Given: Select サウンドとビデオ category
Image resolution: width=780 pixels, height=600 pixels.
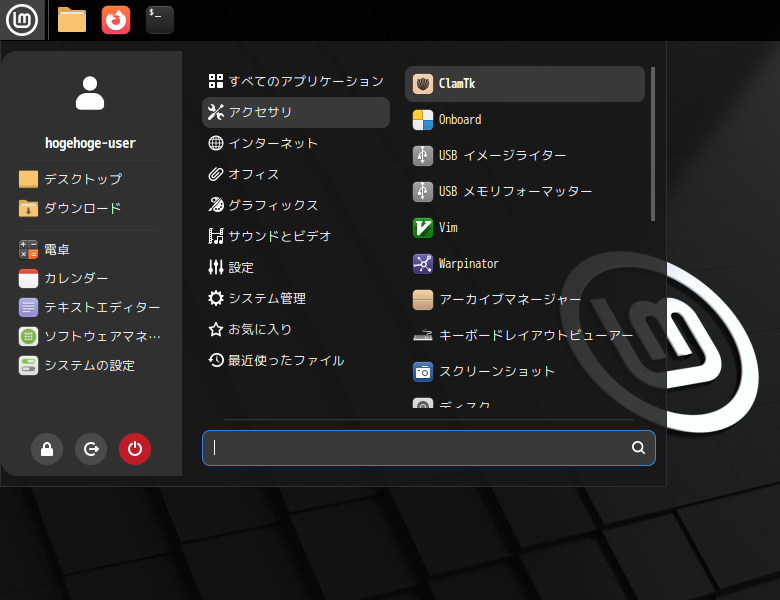Looking at the screenshot, I should [296, 236].
